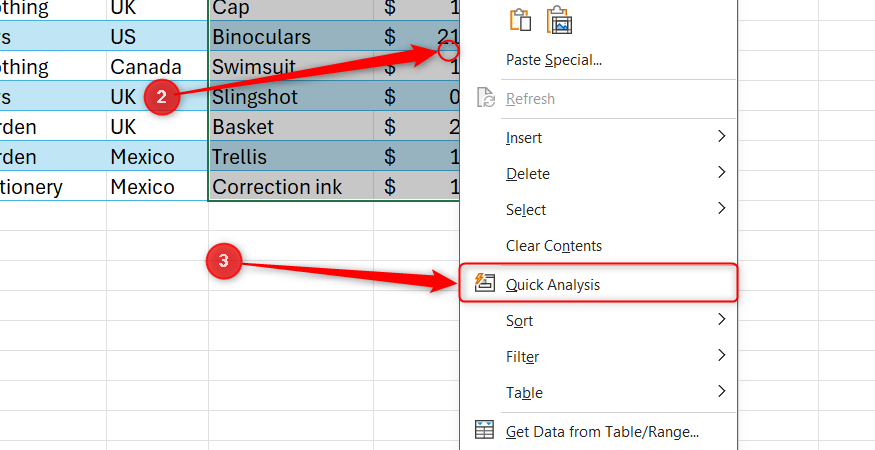Screen dimensions: 875x450
Task: Expand the Select submenu arrow
Action: [x=722, y=208]
